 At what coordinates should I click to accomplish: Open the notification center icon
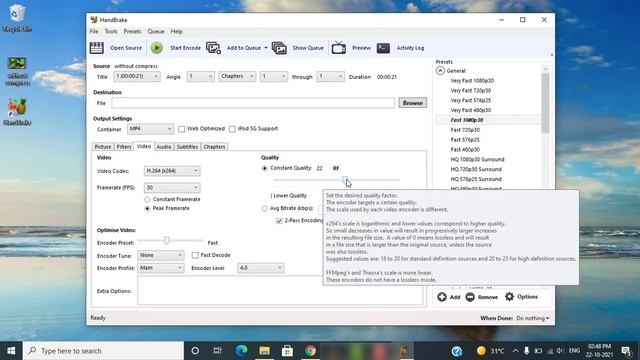[626, 351]
